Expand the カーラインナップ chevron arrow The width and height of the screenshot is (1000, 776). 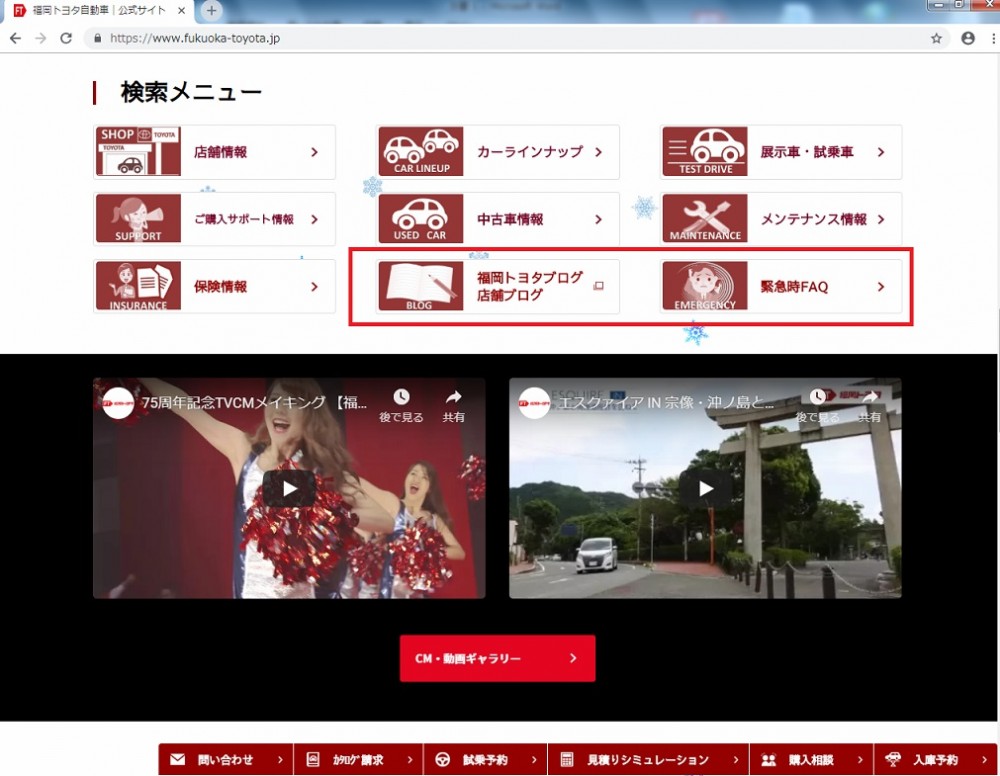pyautogui.click(x=598, y=152)
